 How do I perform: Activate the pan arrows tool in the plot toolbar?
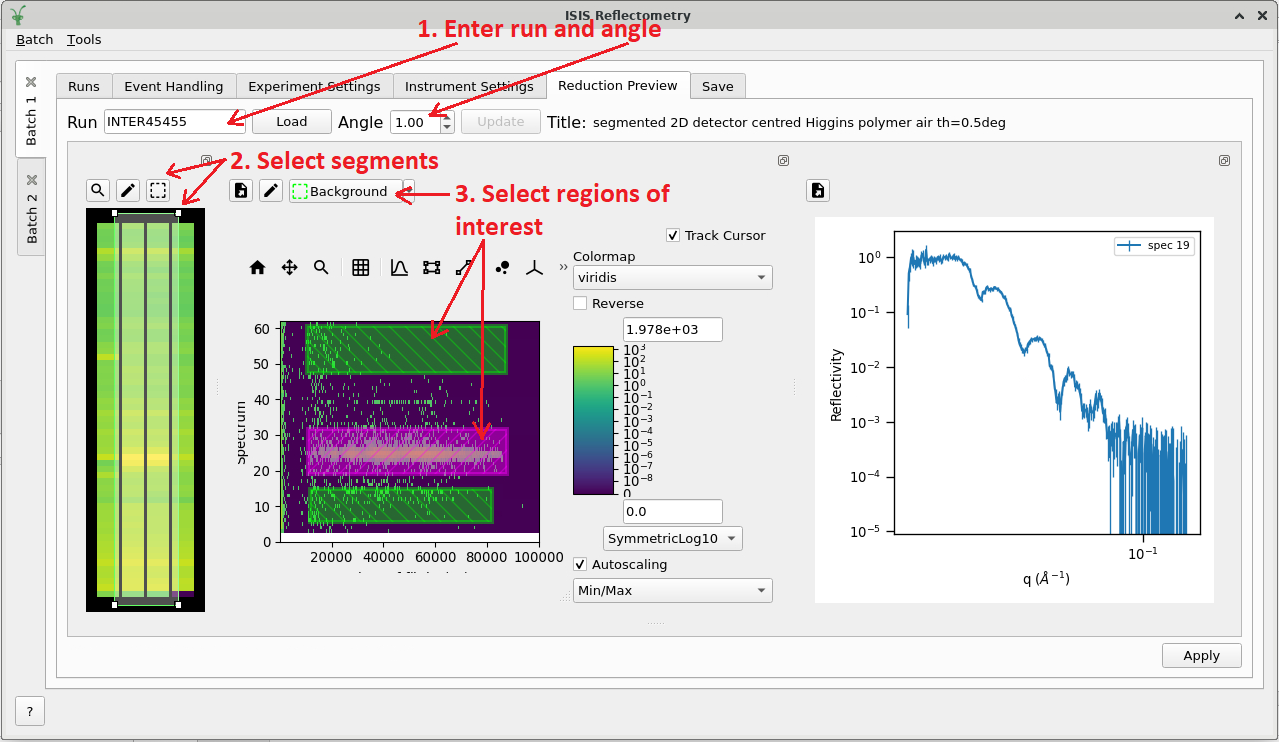click(289, 267)
